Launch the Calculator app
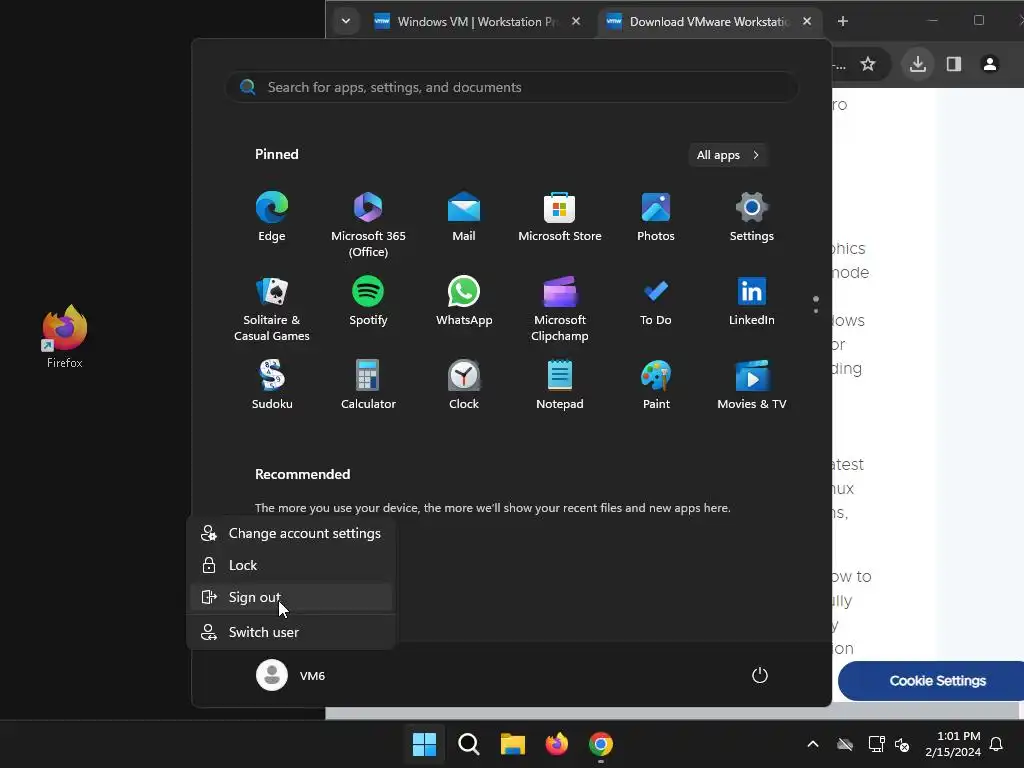Screen dimensions: 1024x768 point(368,385)
